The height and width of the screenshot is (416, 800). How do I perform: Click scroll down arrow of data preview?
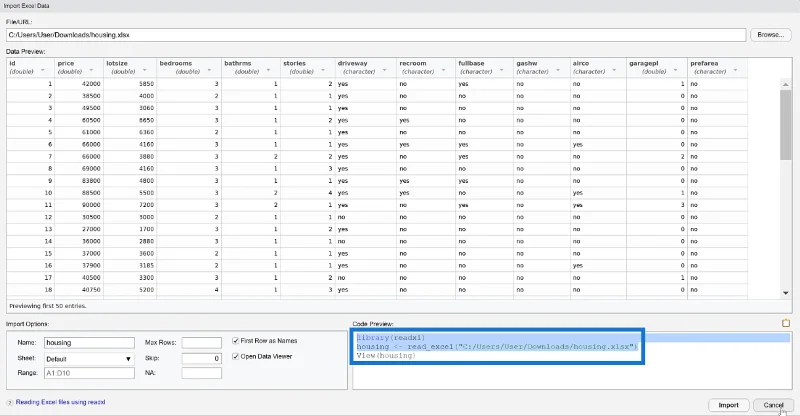coord(785,293)
